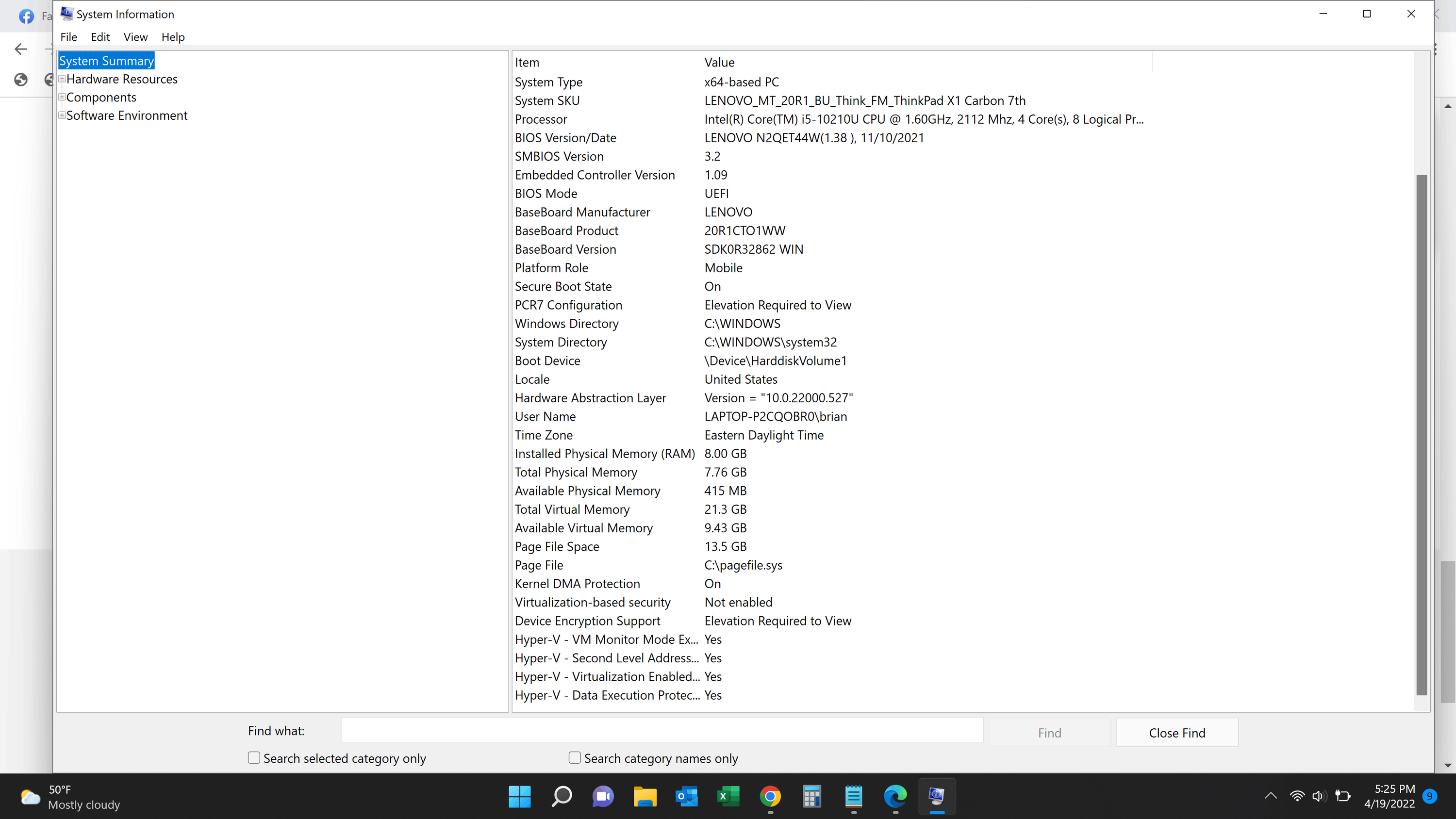The image size is (1456, 819).
Task: Open taskbar Search icon
Action: [x=561, y=796]
